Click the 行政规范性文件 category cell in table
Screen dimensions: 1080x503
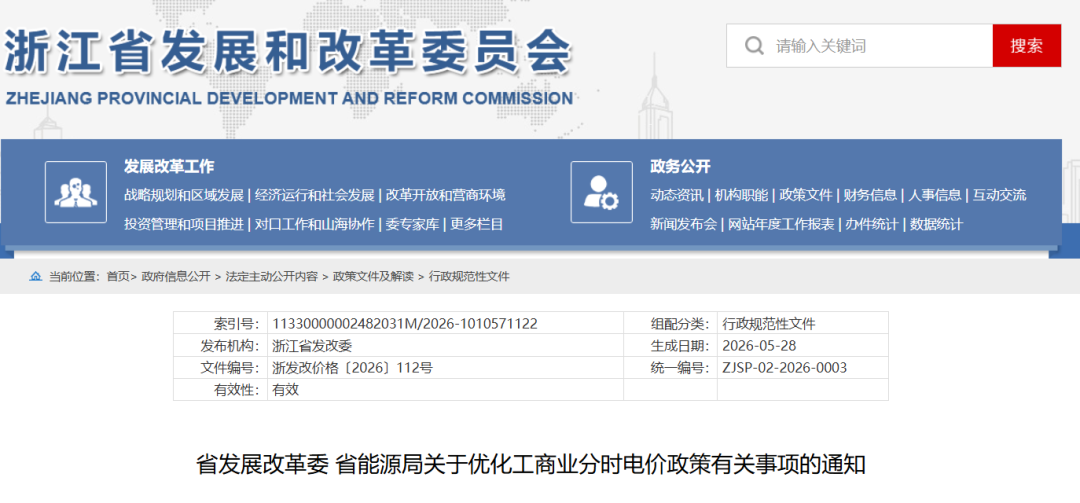[x=769, y=323]
